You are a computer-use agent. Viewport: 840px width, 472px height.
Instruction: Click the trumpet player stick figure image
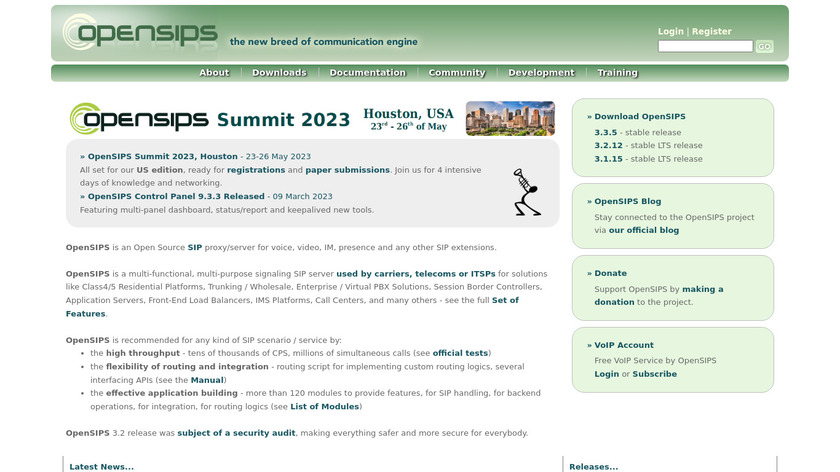[x=527, y=192]
